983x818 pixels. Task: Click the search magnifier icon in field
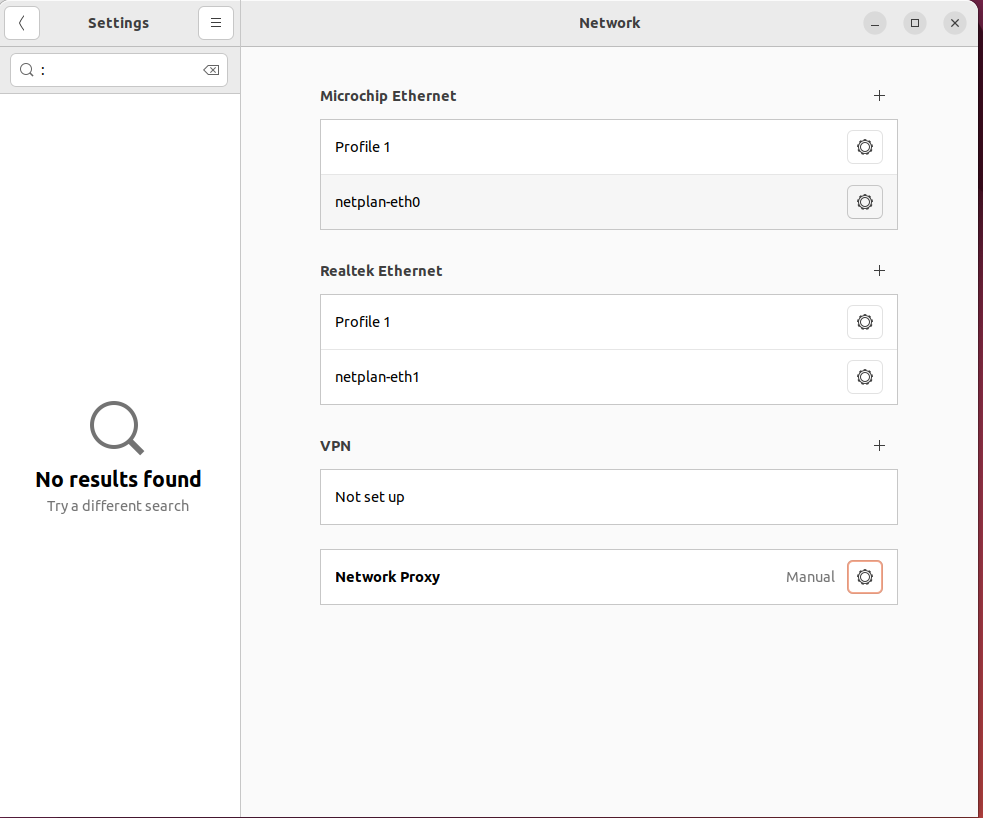point(26,70)
